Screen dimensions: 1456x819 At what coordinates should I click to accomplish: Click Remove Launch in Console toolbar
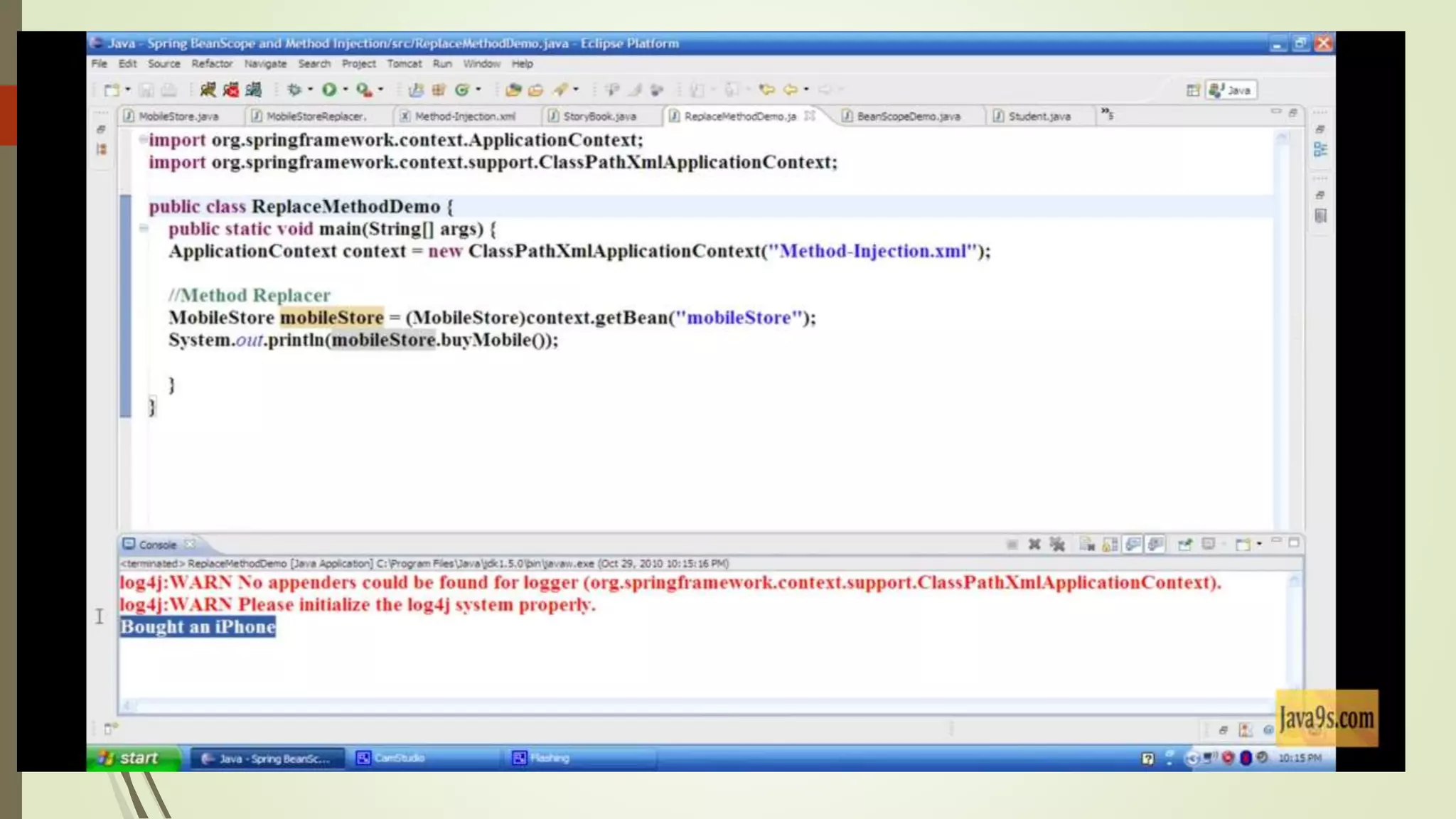pyautogui.click(x=1034, y=545)
